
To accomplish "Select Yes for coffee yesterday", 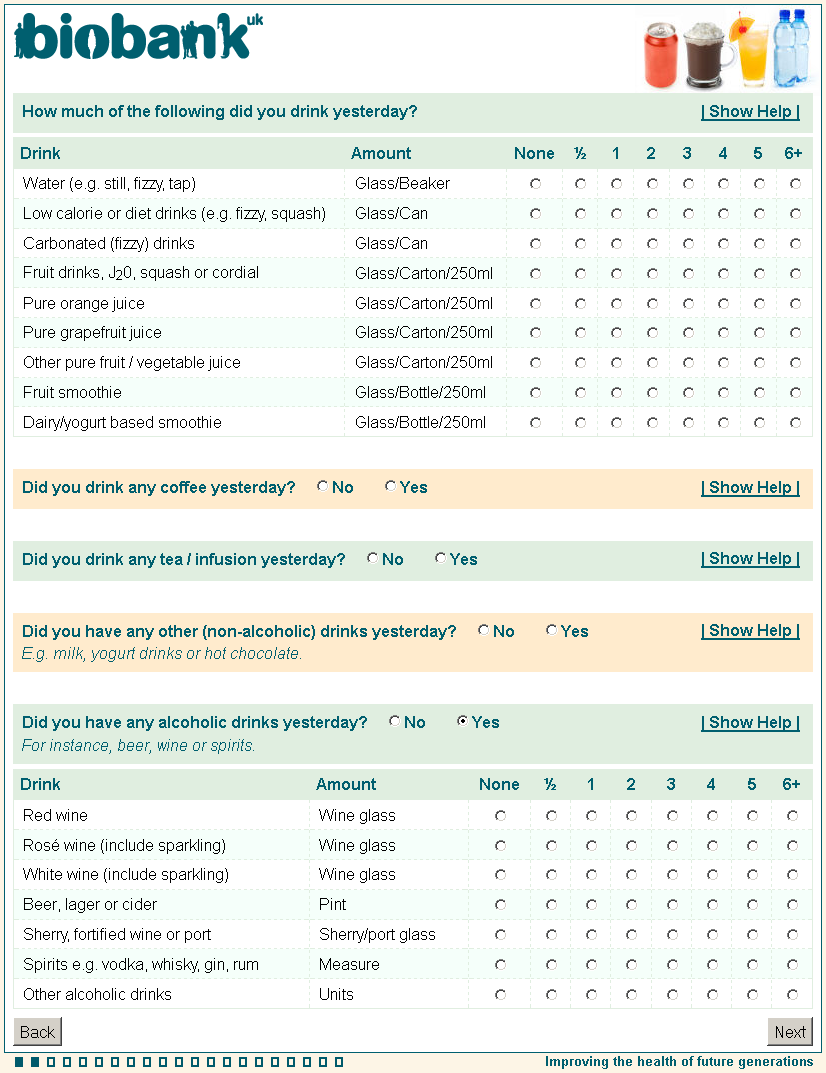I will 391,487.
